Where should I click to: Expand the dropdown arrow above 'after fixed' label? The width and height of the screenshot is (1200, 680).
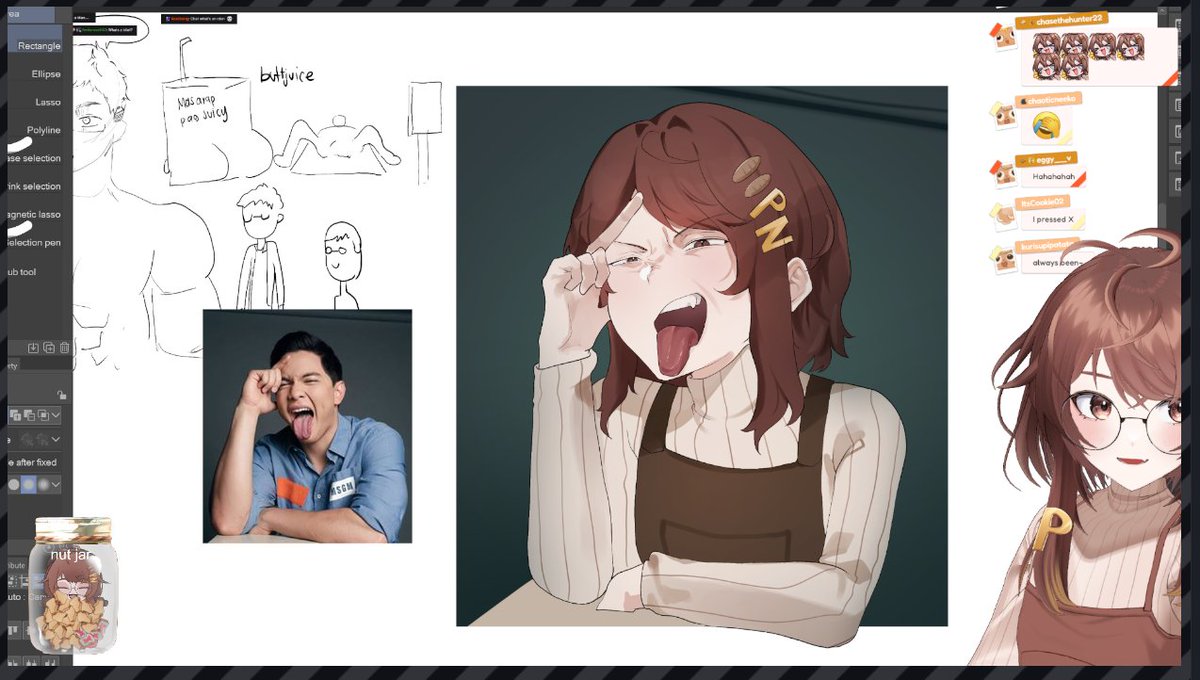[x=56, y=440]
